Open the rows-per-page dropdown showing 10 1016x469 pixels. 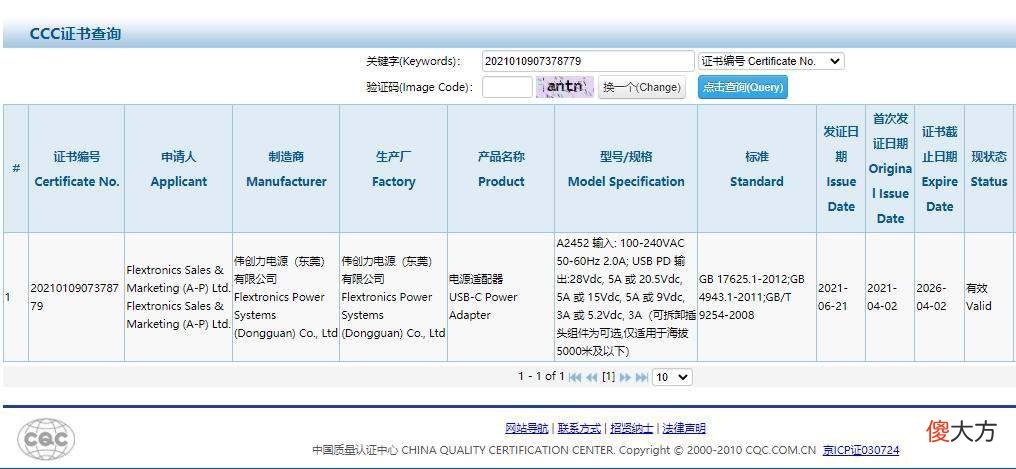pyautogui.click(x=672, y=377)
